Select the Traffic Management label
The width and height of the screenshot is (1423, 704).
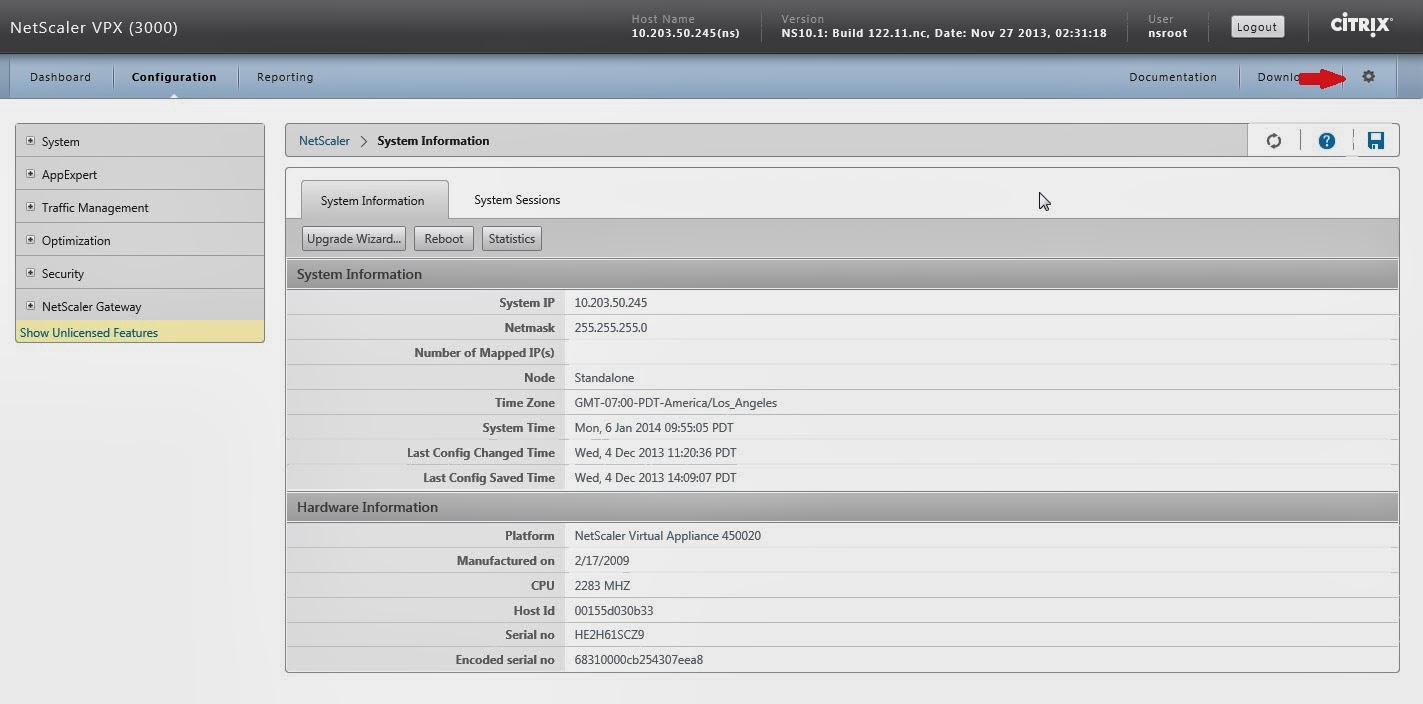[x=95, y=208]
